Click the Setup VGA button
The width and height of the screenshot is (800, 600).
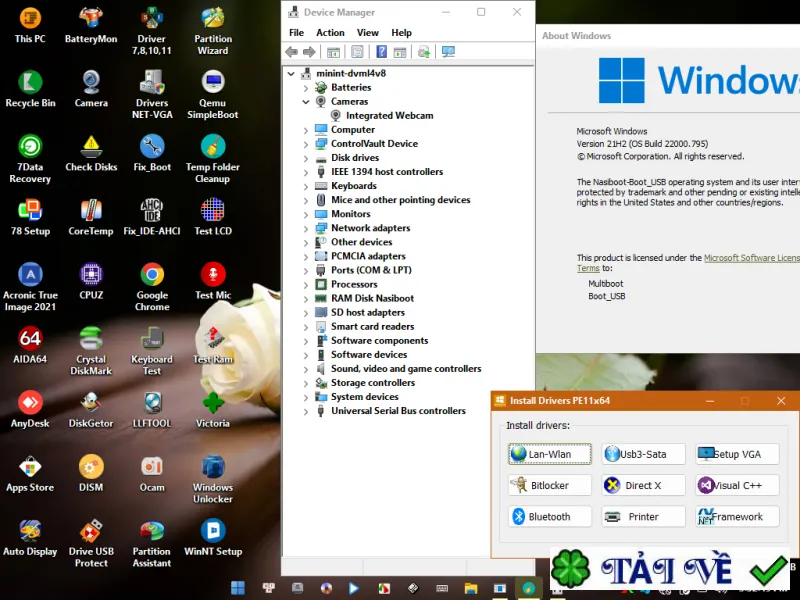tap(737, 454)
